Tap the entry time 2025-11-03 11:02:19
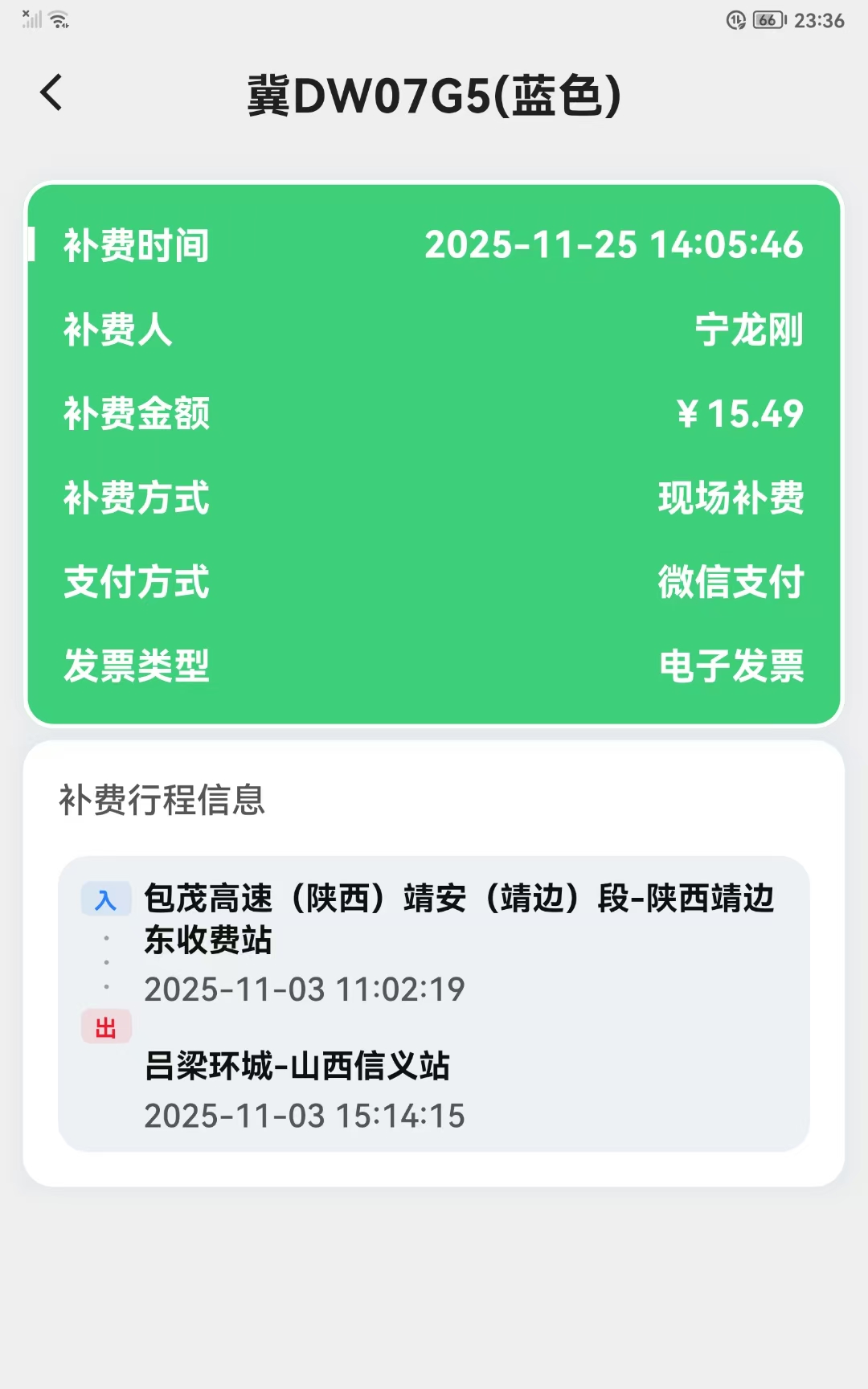 tap(305, 990)
